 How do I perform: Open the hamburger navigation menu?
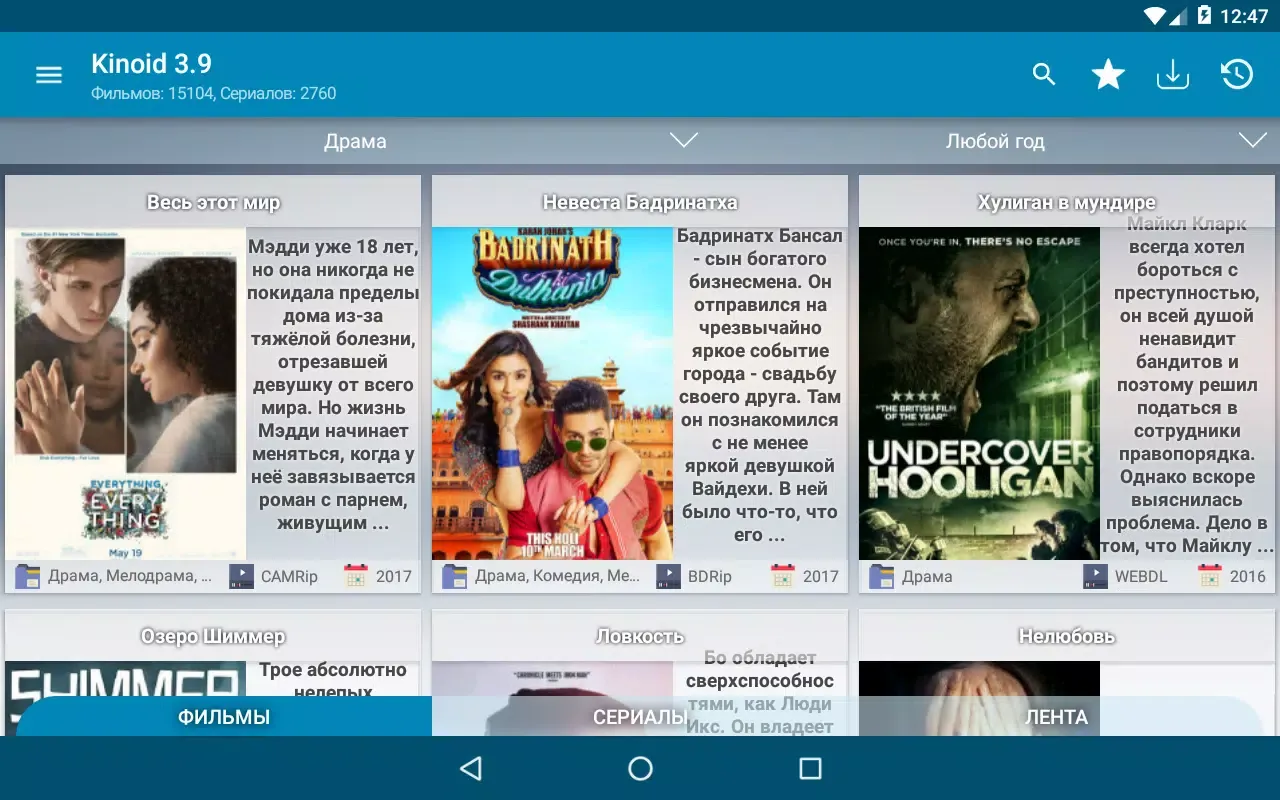pos(49,75)
